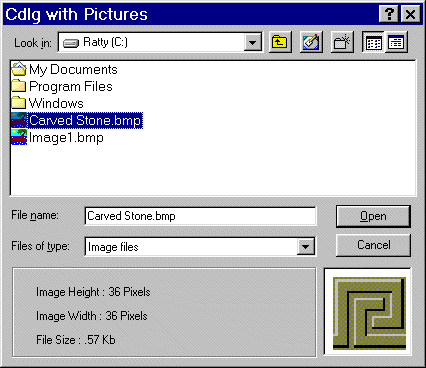
Task: Open the Look in combo box
Action: click(160, 42)
